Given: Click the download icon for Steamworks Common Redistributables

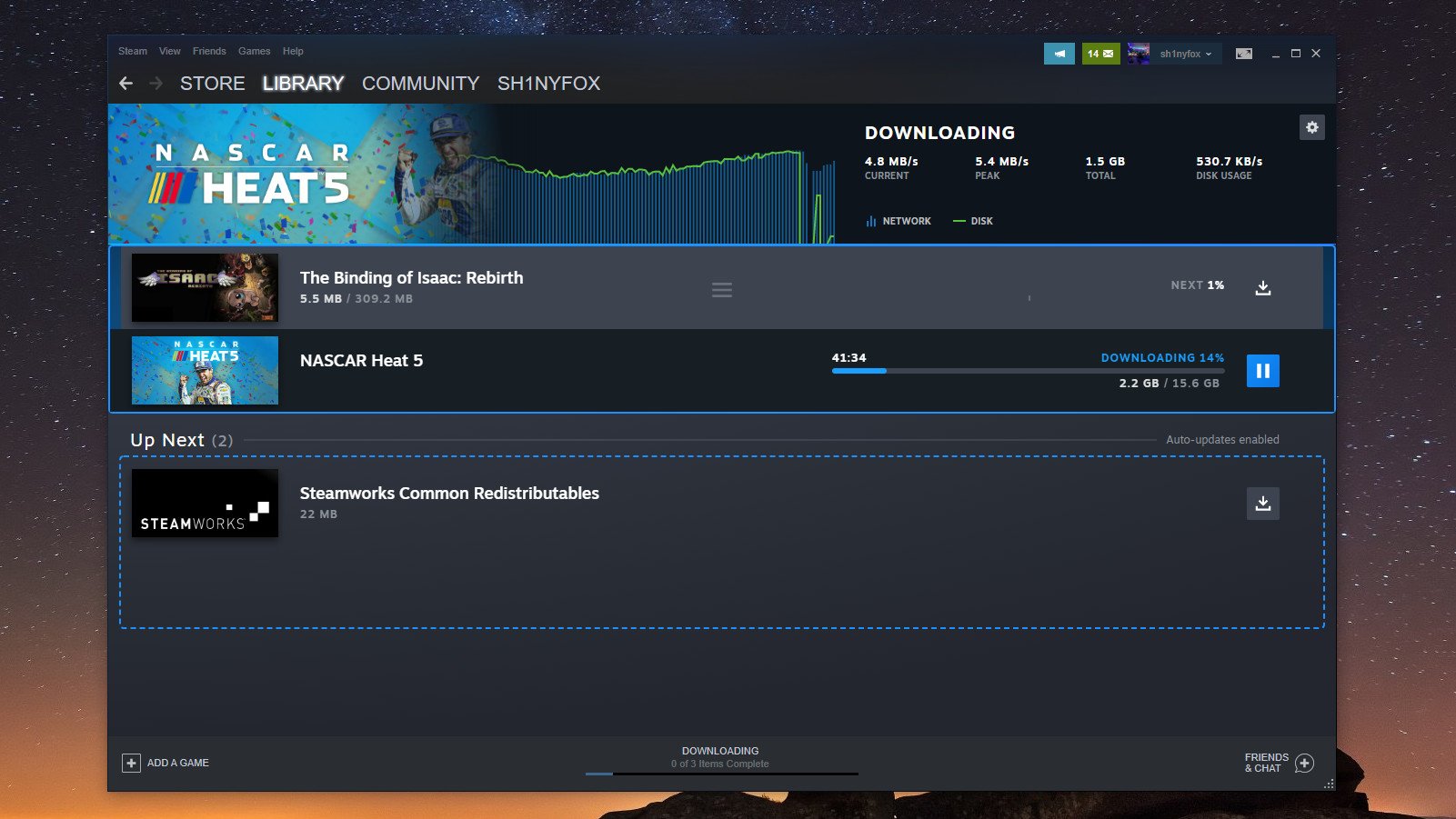Looking at the screenshot, I should (1263, 503).
